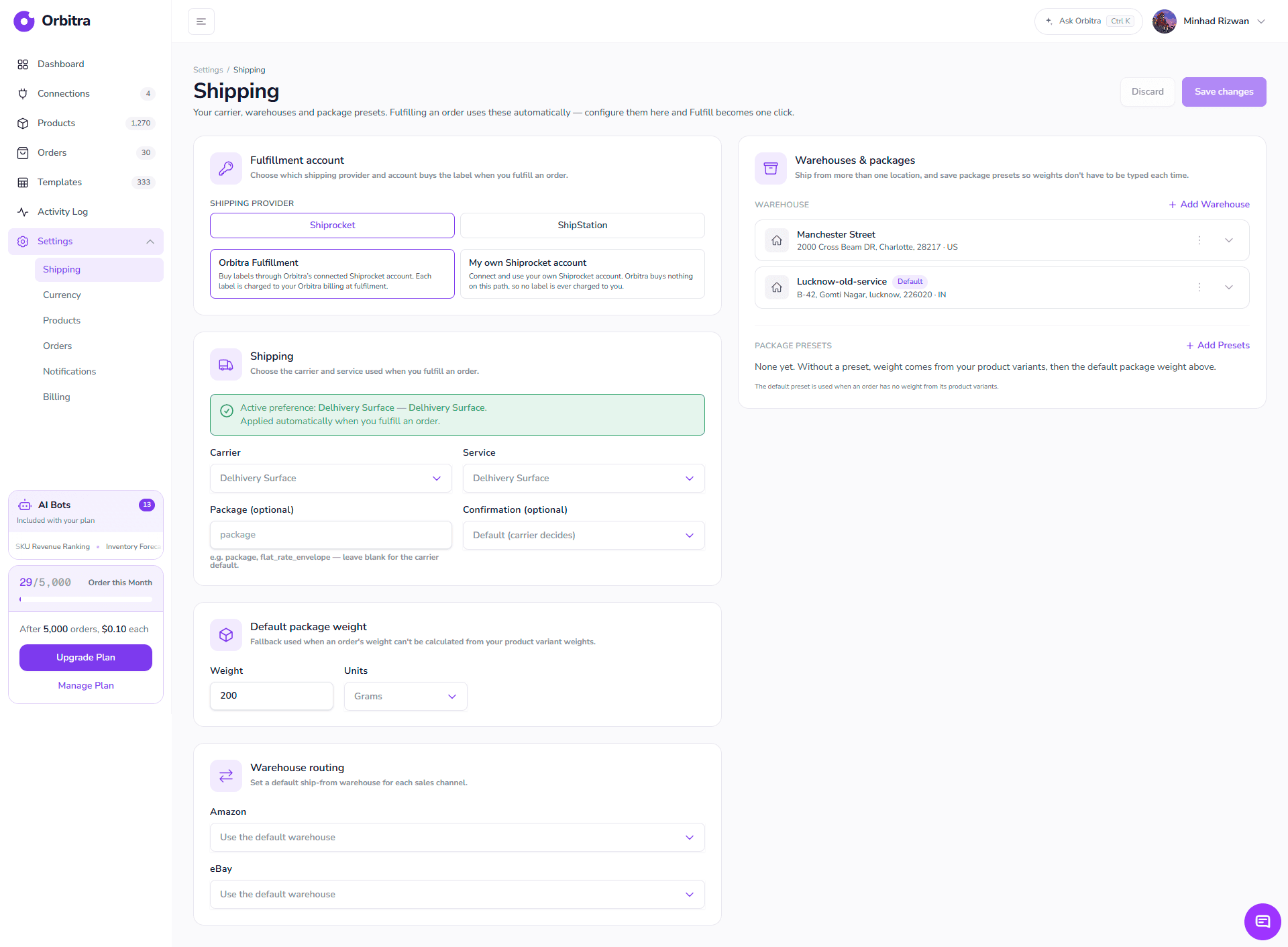Toggle the sidebar collapse icon

pos(201,21)
